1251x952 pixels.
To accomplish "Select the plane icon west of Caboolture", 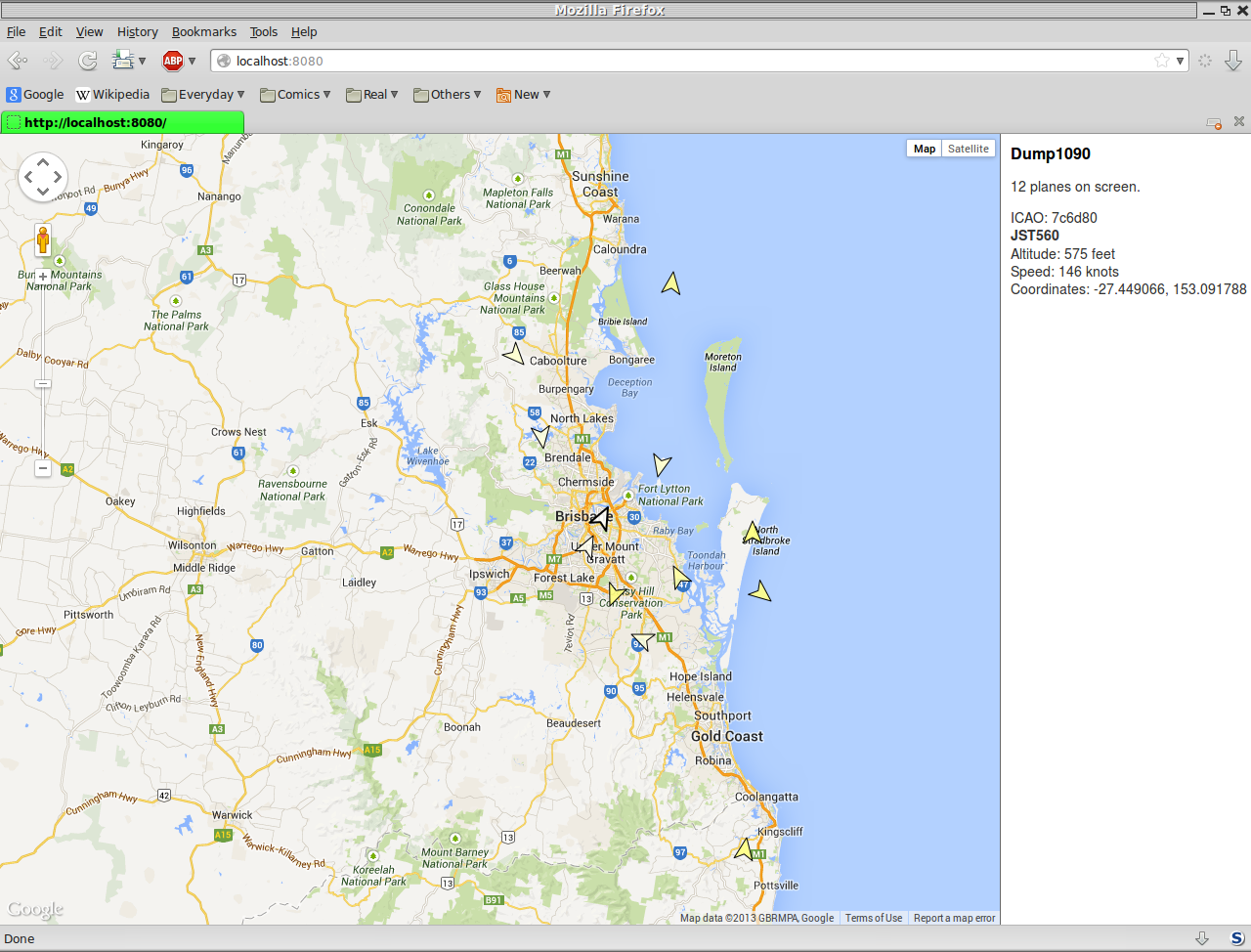I will coord(514,354).
